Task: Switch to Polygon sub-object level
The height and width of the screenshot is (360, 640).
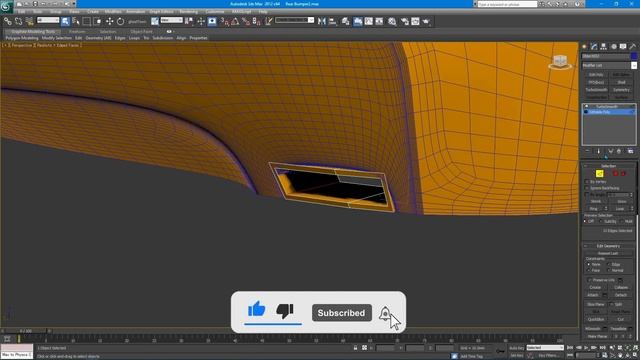Action: 616,174
